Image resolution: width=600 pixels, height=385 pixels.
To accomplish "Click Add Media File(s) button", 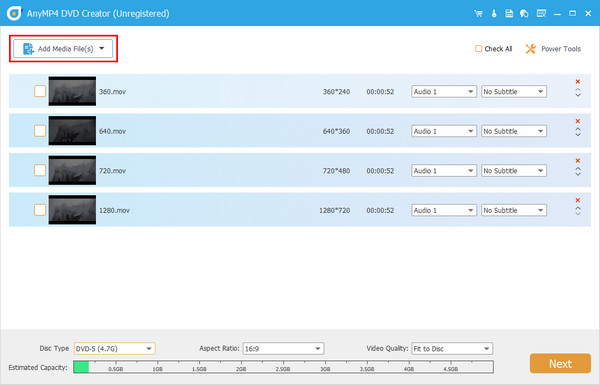I will (x=63, y=49).
